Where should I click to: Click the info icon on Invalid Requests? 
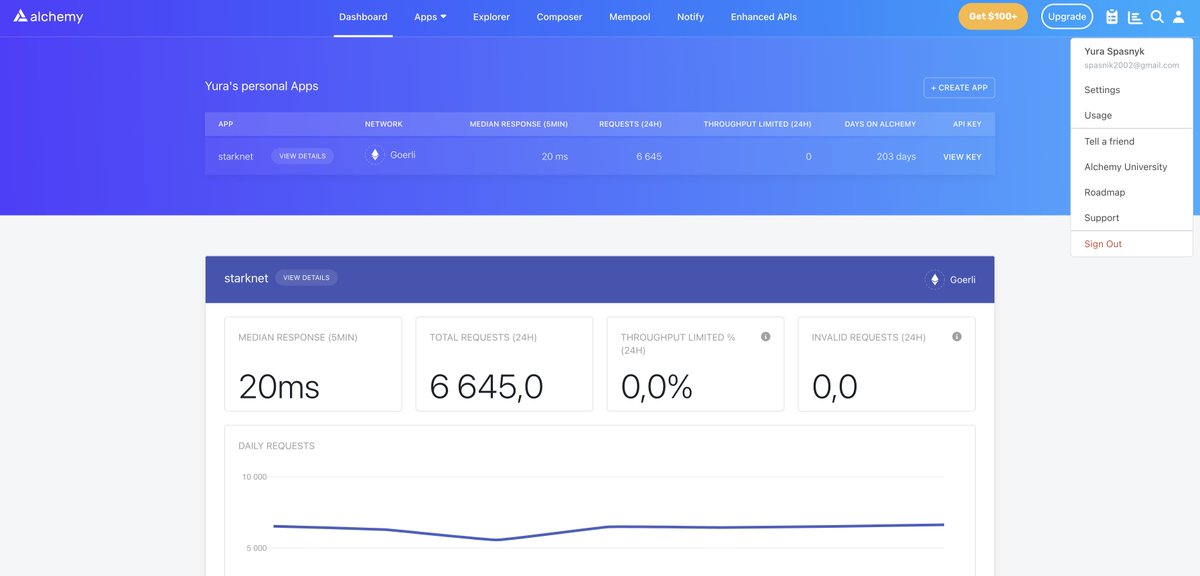point(957,337)
